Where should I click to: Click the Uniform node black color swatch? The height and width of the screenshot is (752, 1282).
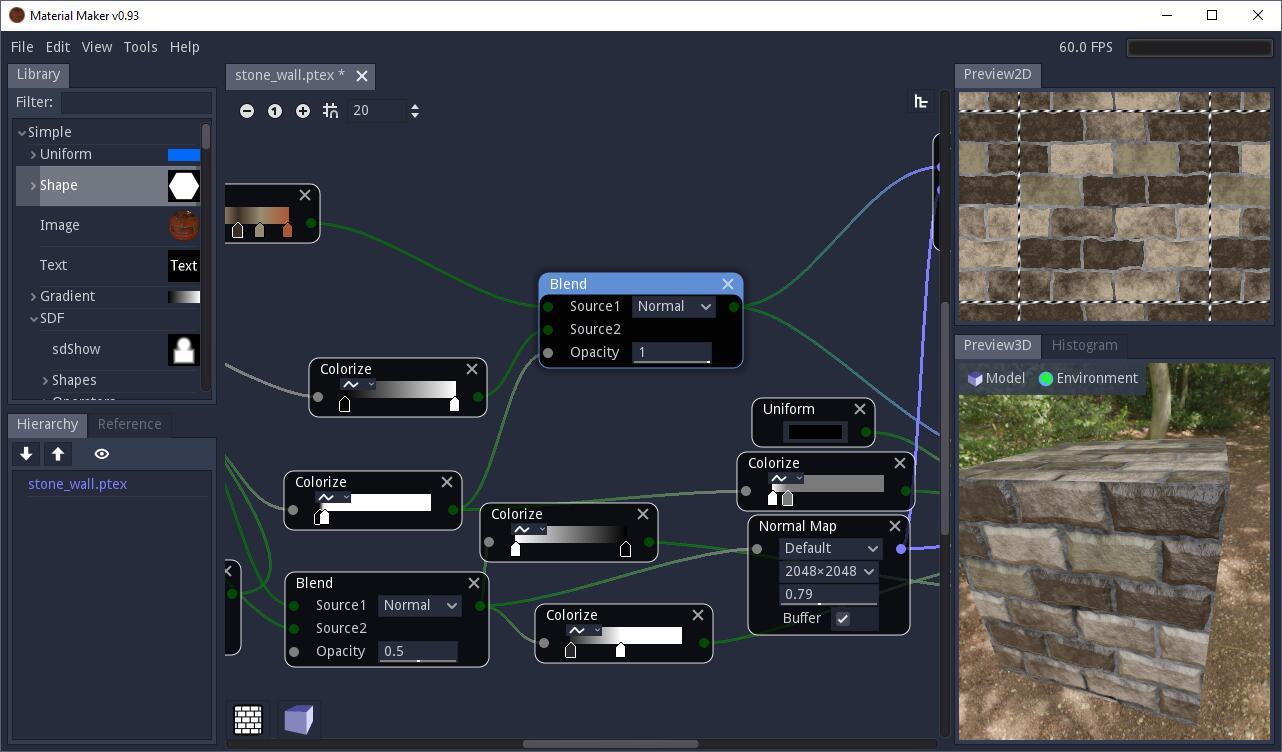pos(815,433)
